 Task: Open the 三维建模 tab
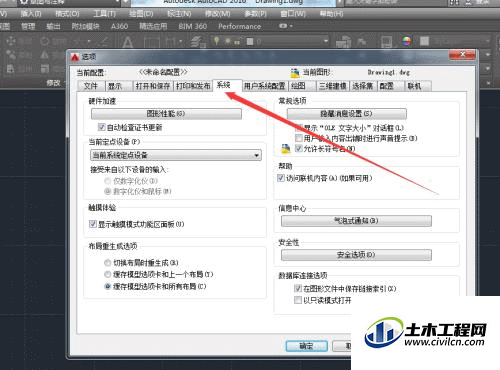click(x=333, y=86)
